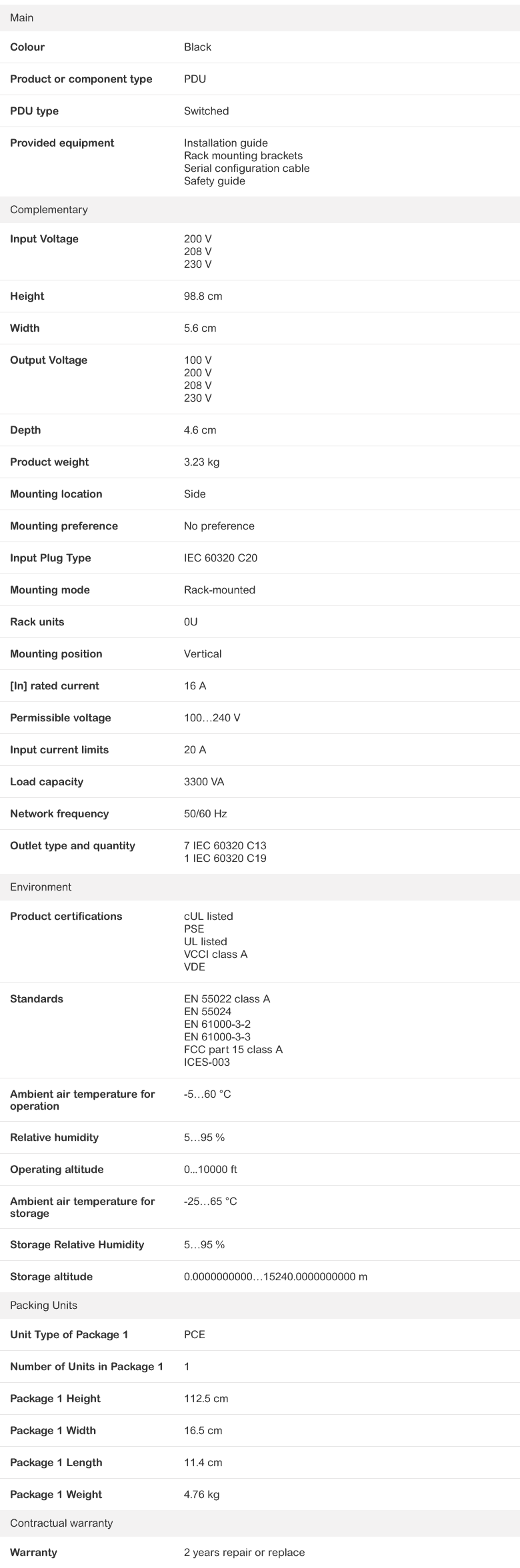Click the IEC 60320 C20 value

click(220, 558)
